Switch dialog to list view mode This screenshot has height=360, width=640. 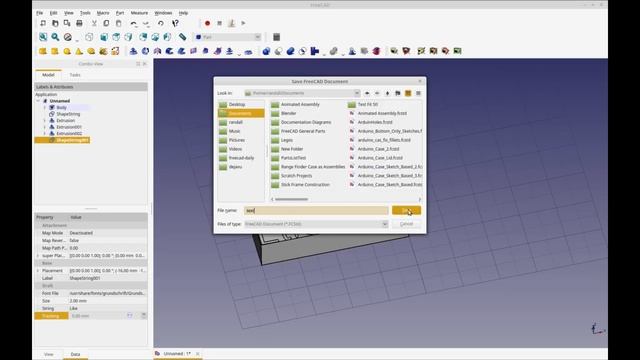[408, 93]
